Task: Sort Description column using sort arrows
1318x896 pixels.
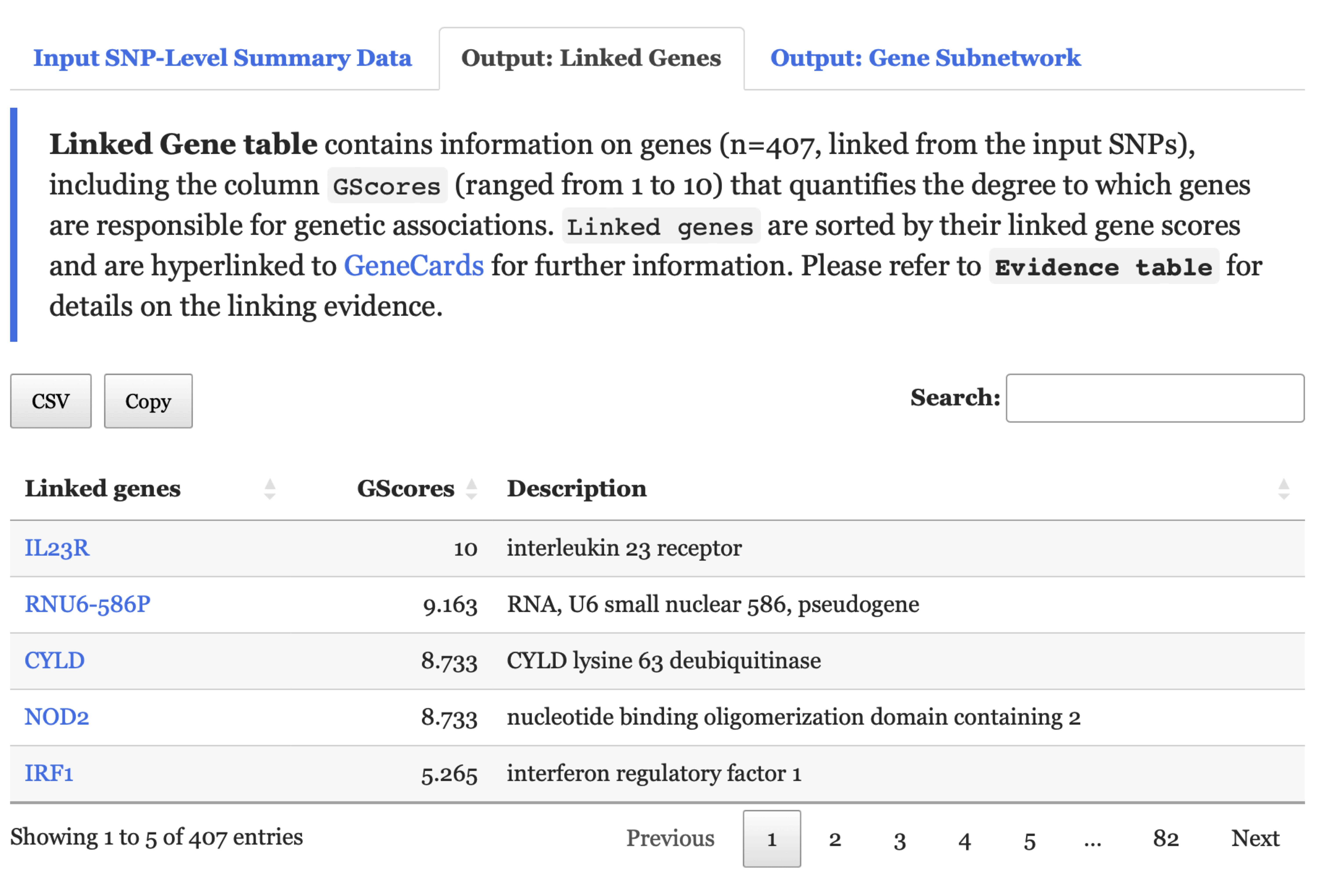Action: [x=1284, y=489]
